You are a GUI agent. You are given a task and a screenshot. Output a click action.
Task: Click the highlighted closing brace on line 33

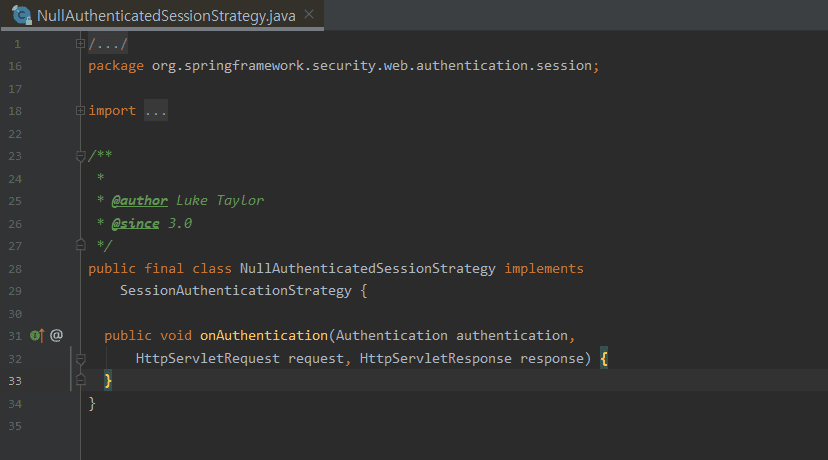pos(108,381)
